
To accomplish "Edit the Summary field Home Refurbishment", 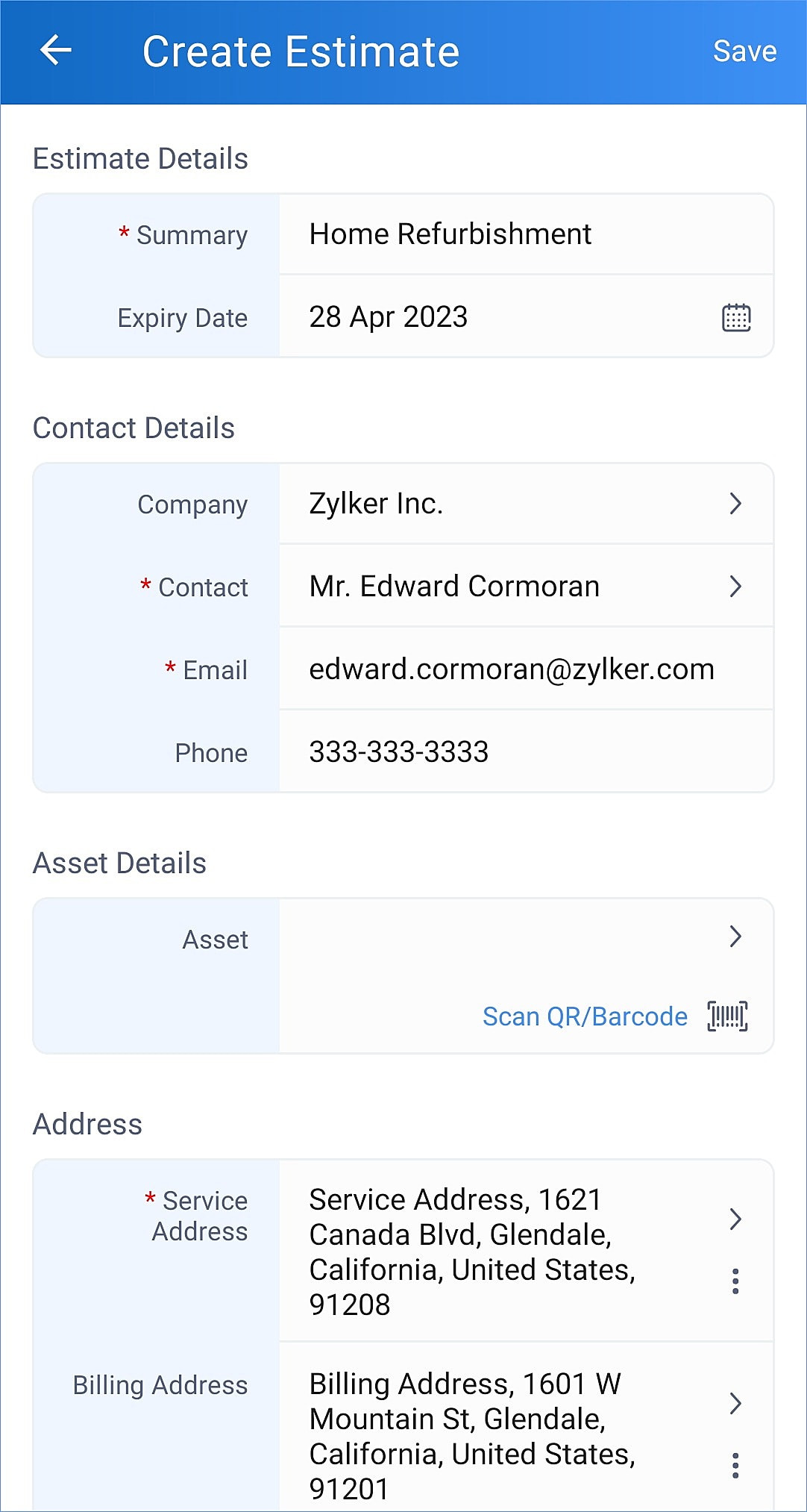I will 526,234.
